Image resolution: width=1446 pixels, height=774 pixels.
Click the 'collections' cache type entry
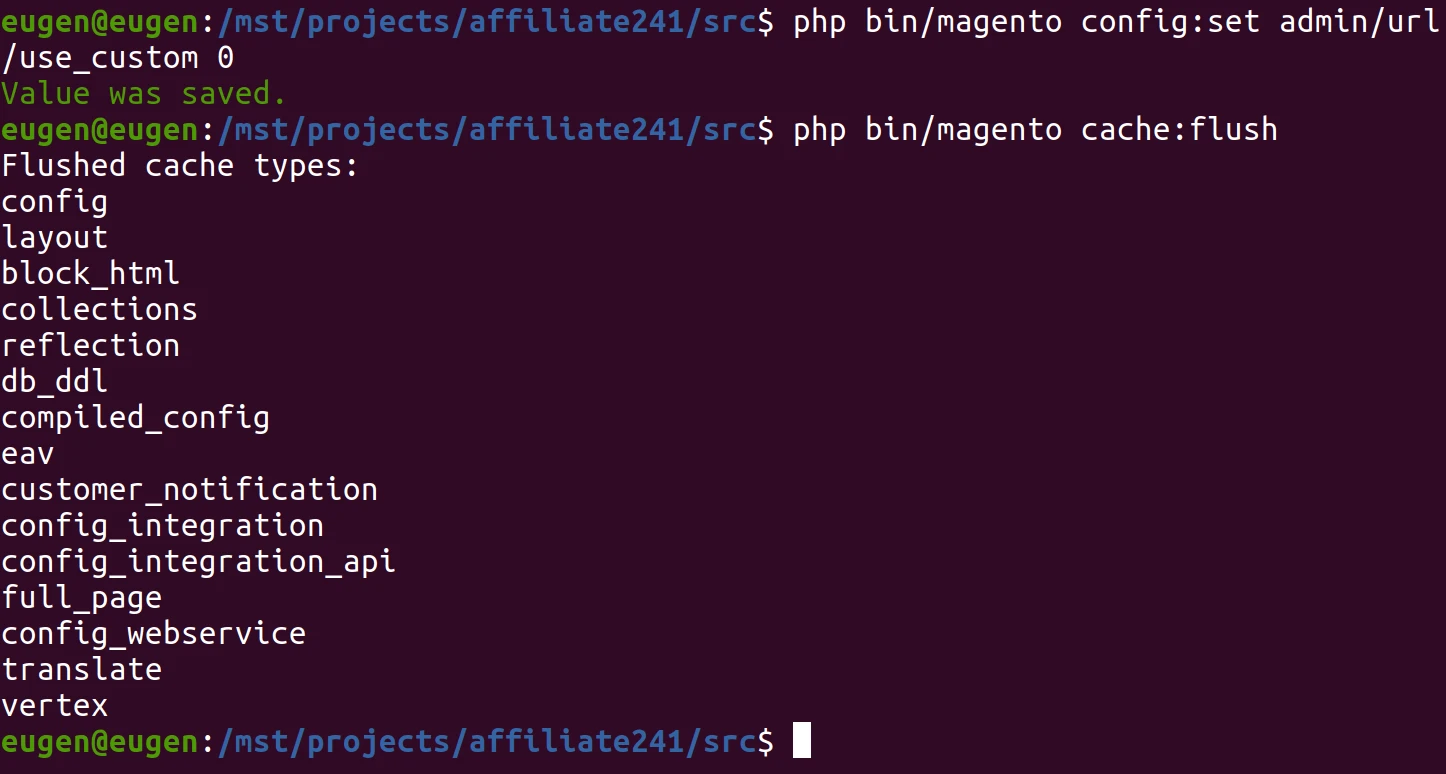[x=99, y=310]
